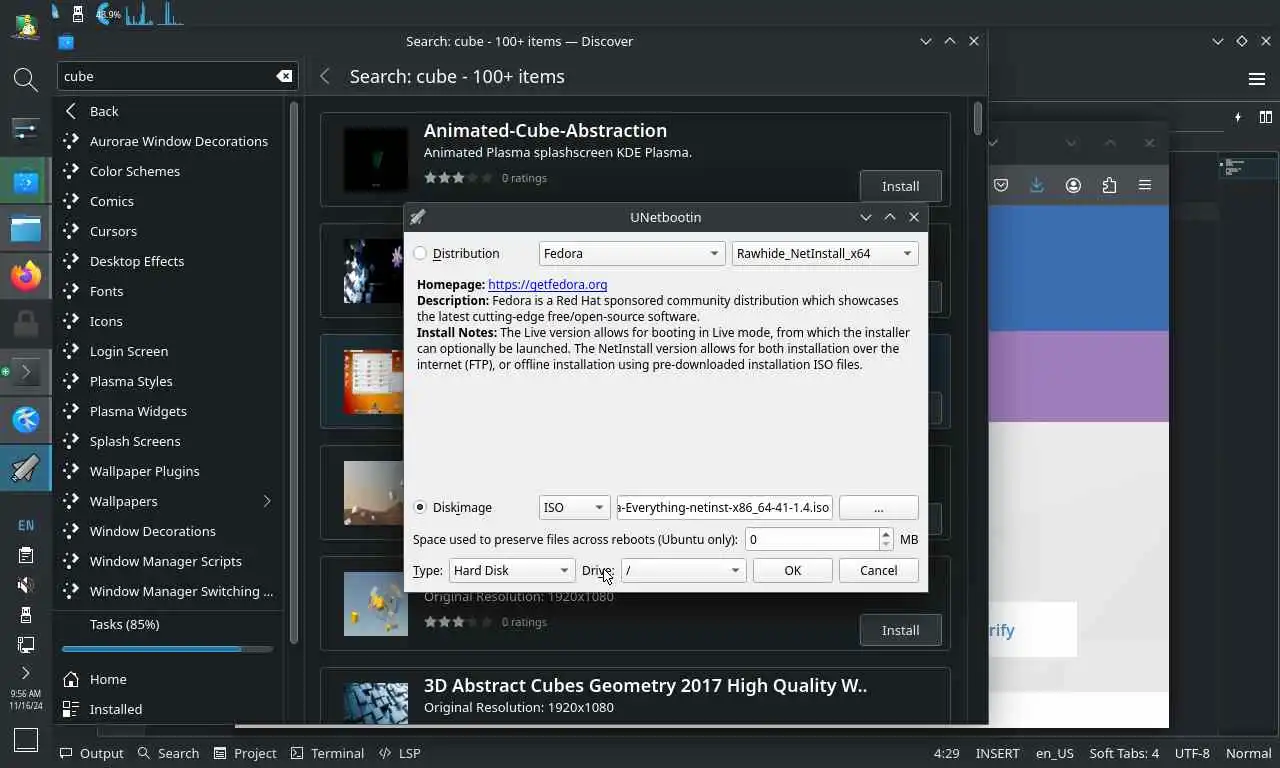Image resolution: width=1280 pixels, height=768 pixels.
Task: Open the Dolphin file manager icon
Action: point(26,229)
